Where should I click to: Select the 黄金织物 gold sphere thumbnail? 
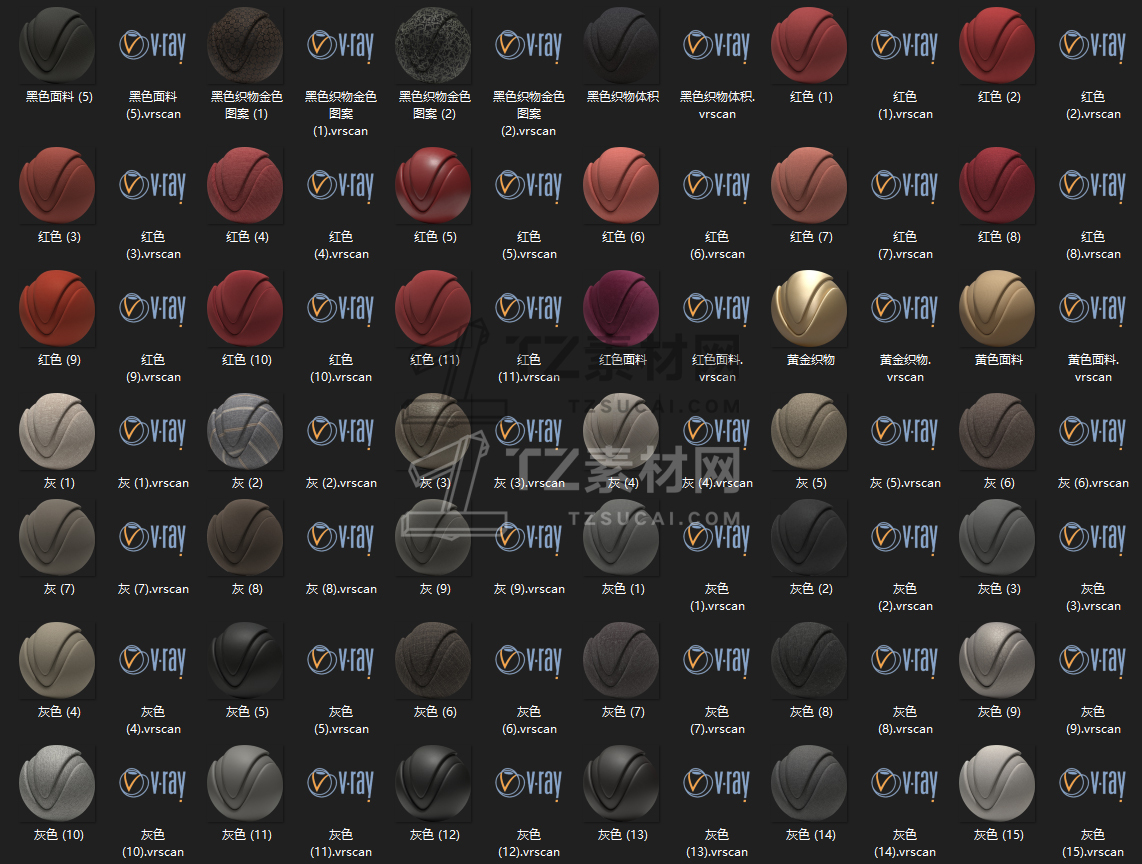point(809,308)
